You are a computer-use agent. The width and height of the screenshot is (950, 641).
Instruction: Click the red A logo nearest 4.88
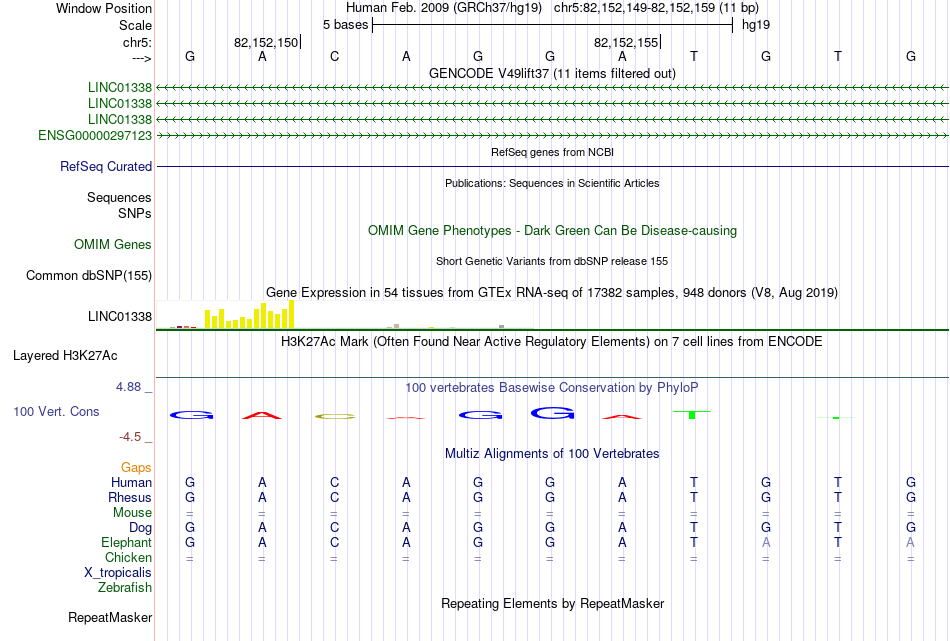[x=262, y=415]
